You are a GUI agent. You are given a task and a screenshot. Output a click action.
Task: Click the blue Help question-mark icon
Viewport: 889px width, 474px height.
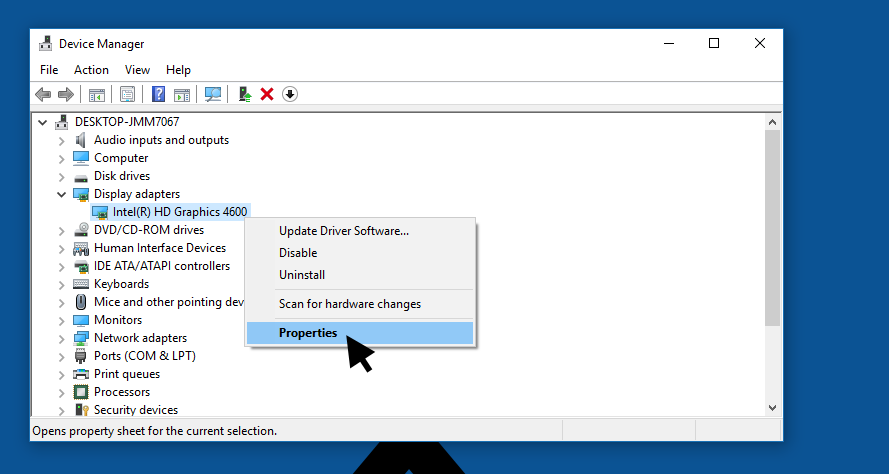[x=159, y=94]
